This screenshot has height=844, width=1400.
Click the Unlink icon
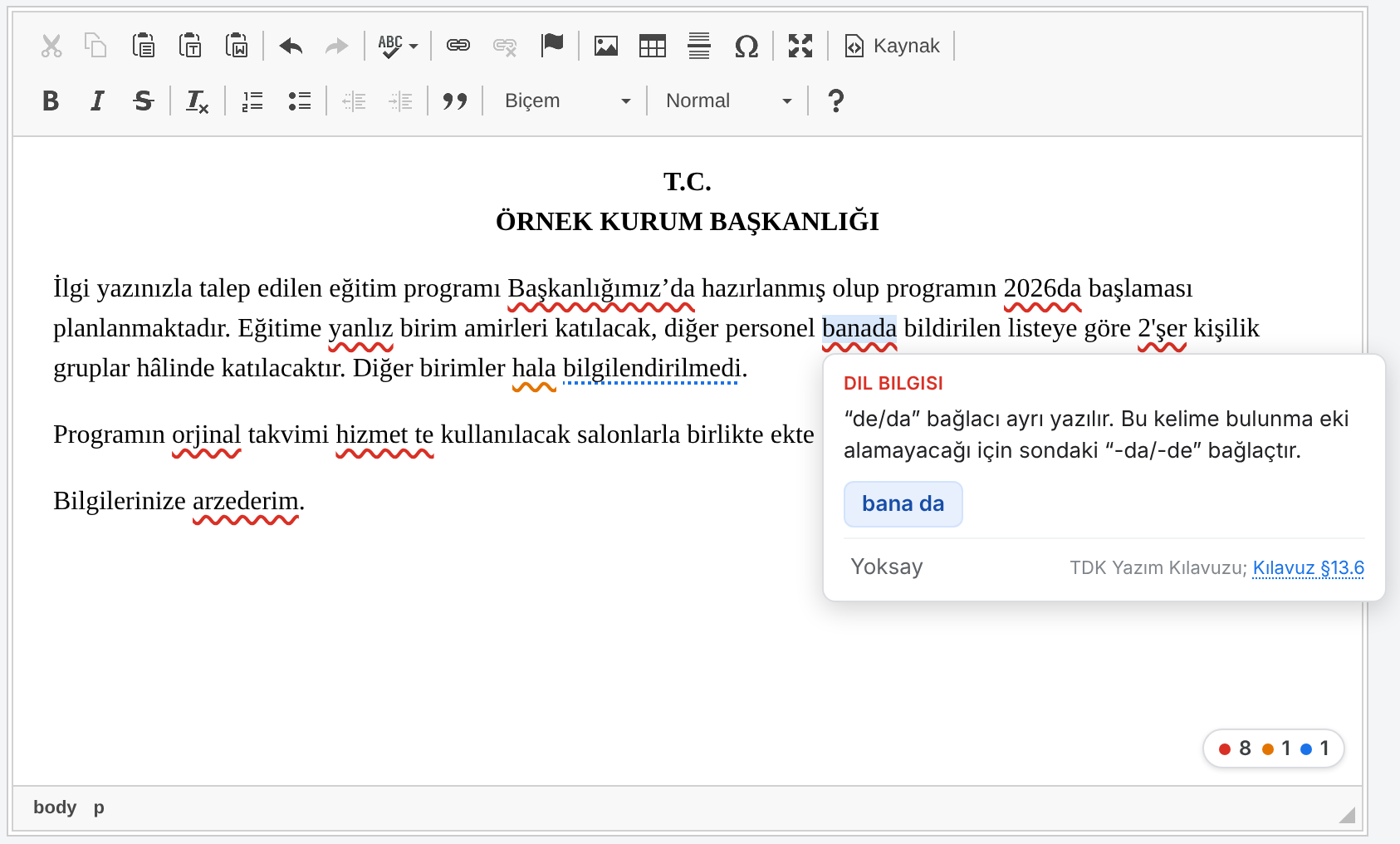(x=505, y=46)
